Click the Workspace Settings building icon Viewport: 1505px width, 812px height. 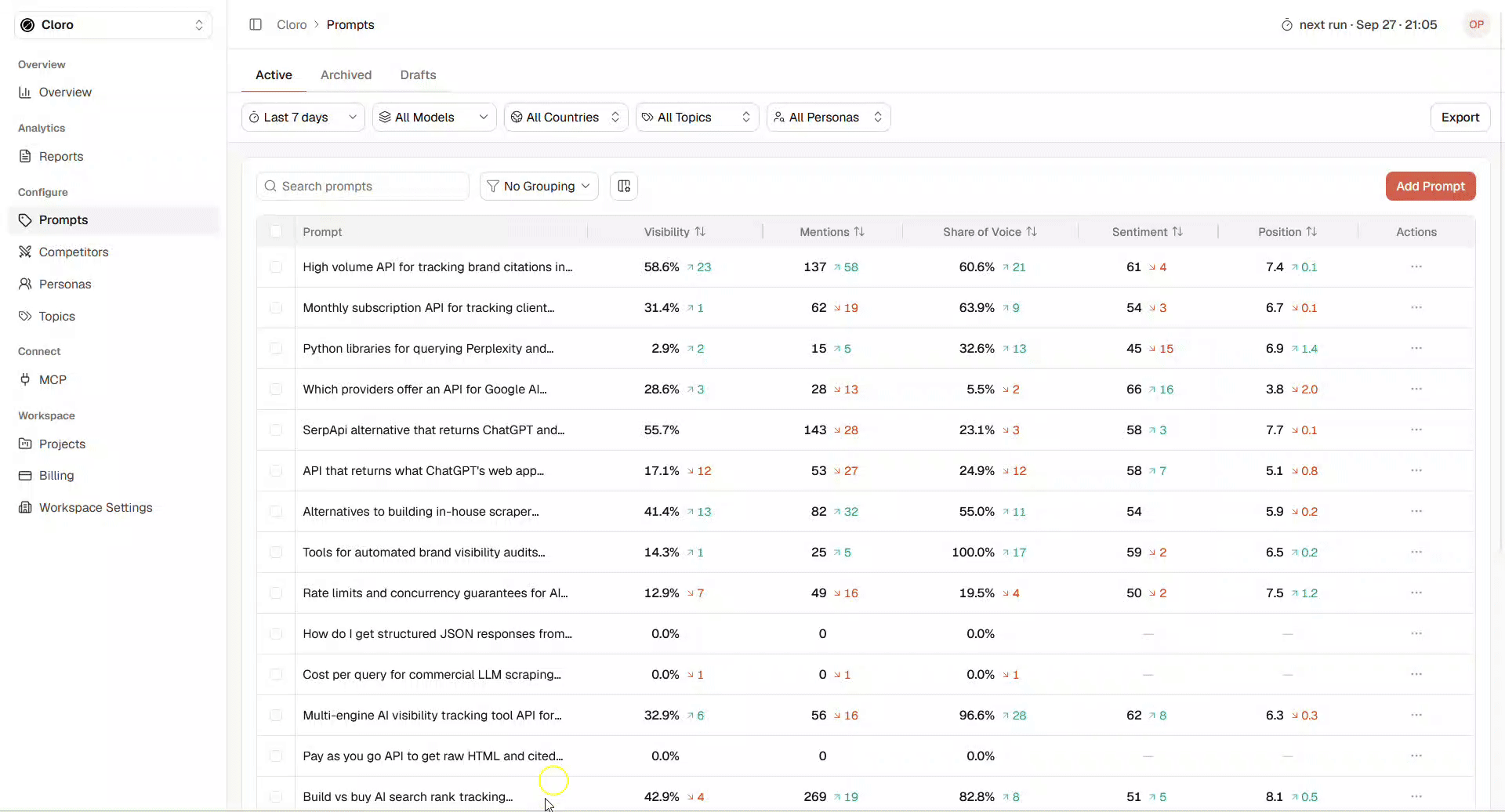[25, 507]
